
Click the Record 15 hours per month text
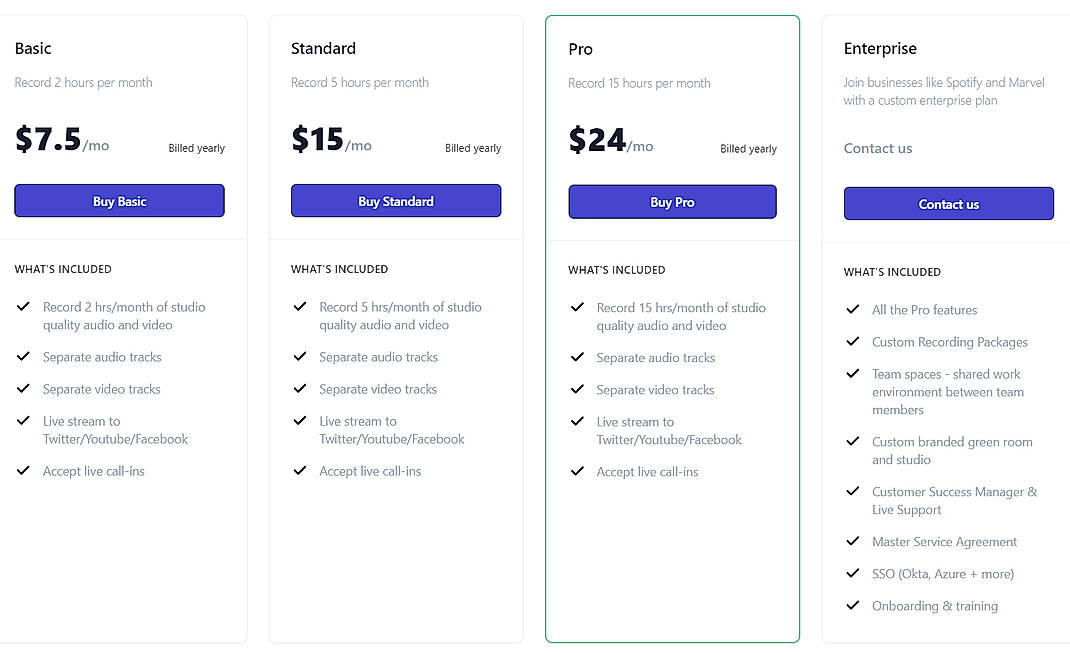click(x=638, y=84)
